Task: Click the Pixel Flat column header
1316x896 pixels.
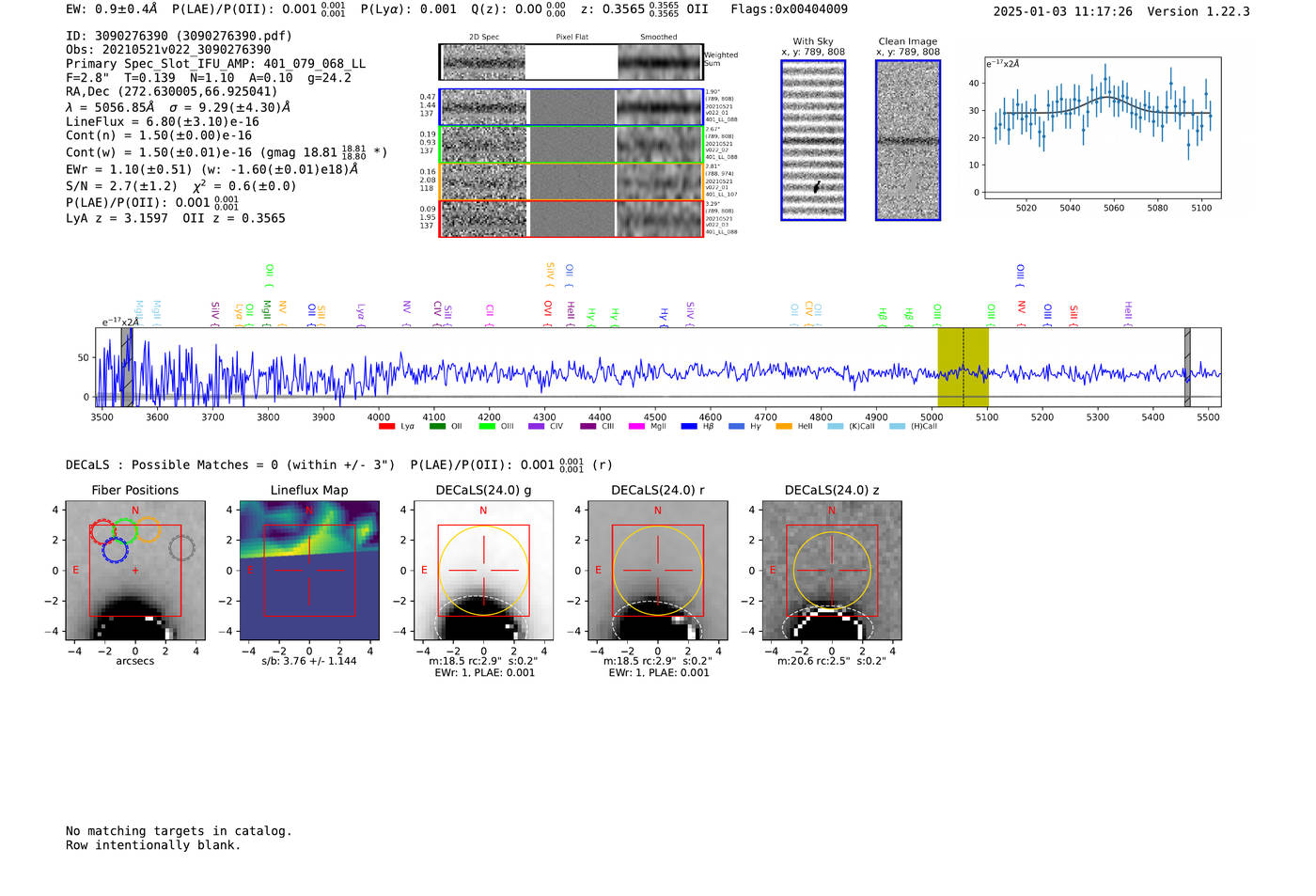Action: pos(572,38)
